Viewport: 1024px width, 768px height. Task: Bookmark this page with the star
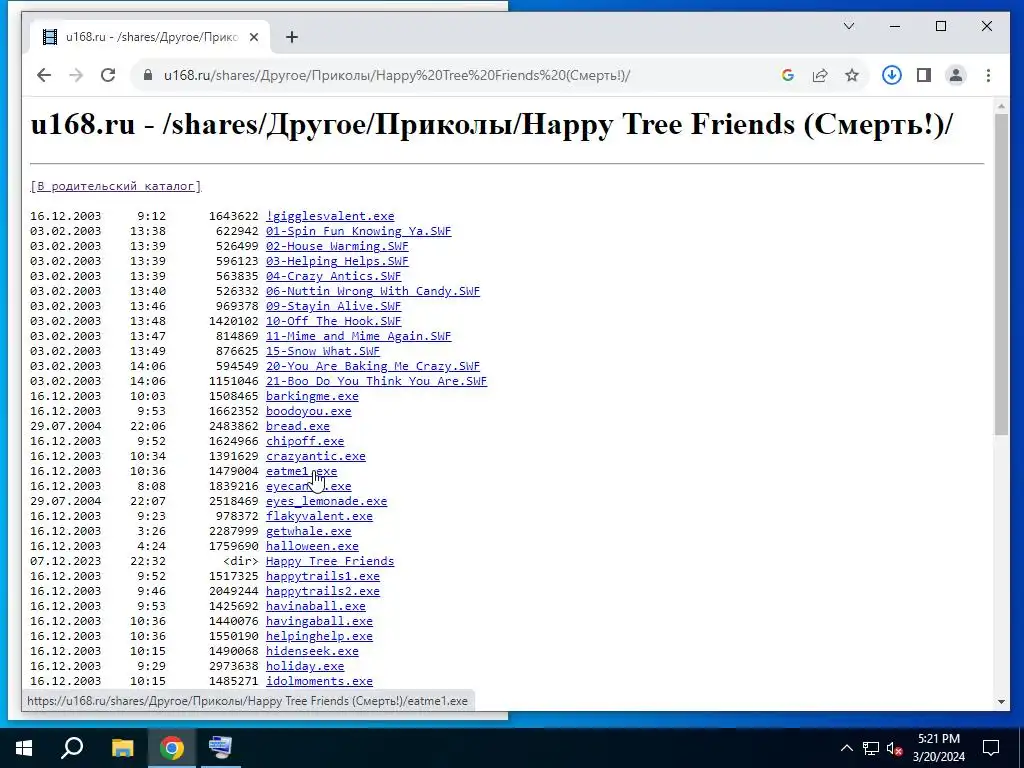(852, 75)
